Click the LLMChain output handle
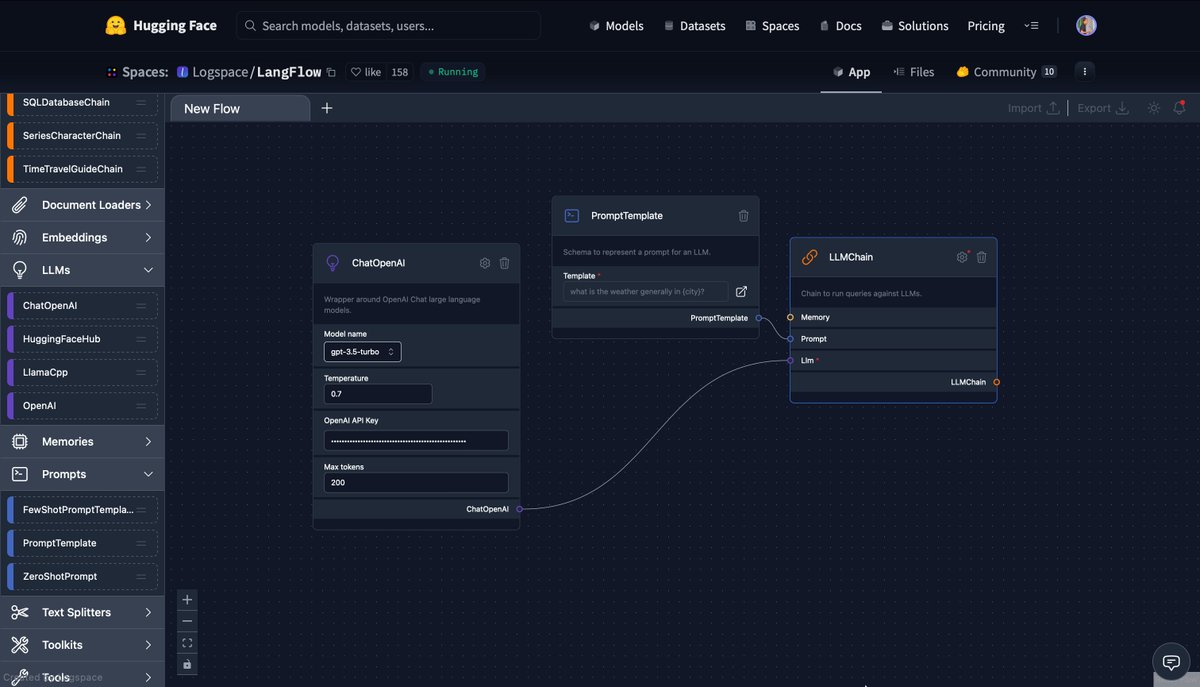 pos(996,382)
